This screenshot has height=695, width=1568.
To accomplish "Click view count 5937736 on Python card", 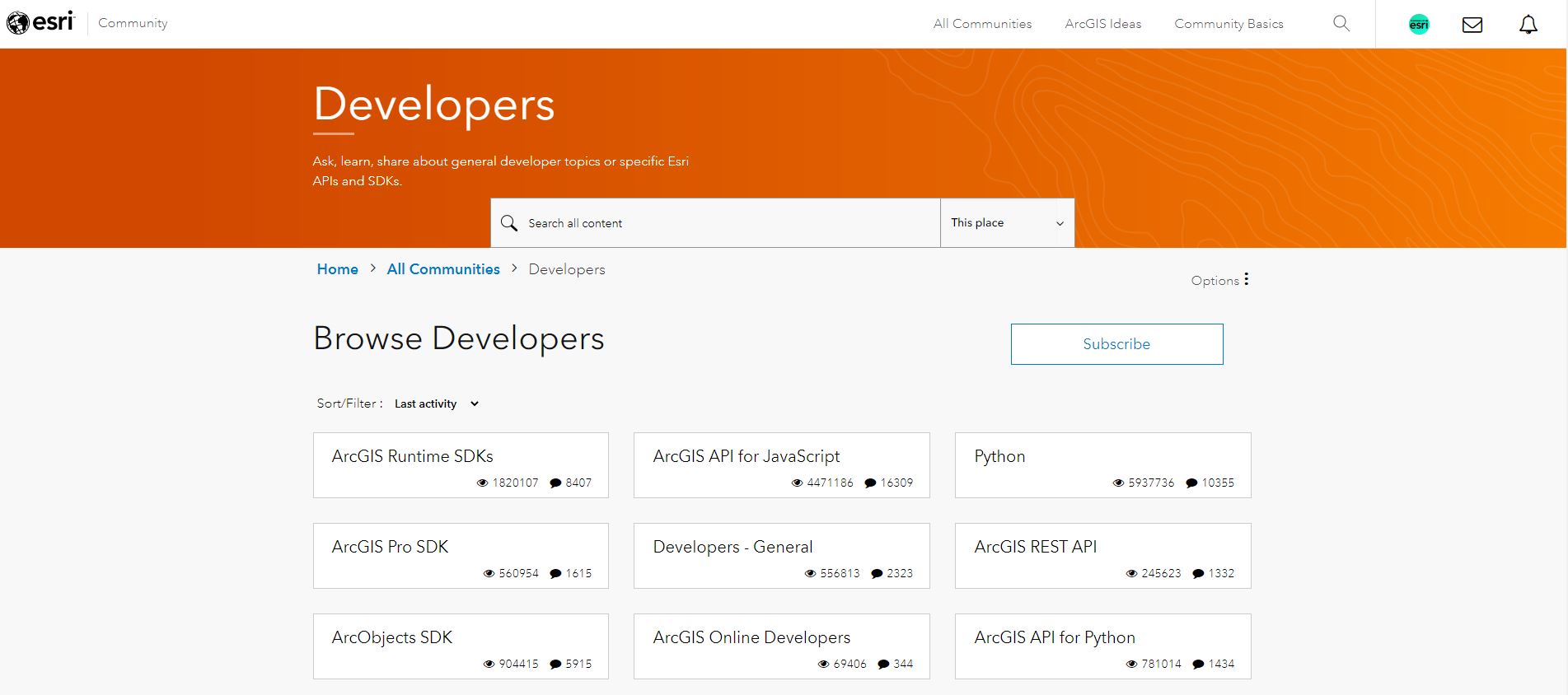I will [1151, 483].
